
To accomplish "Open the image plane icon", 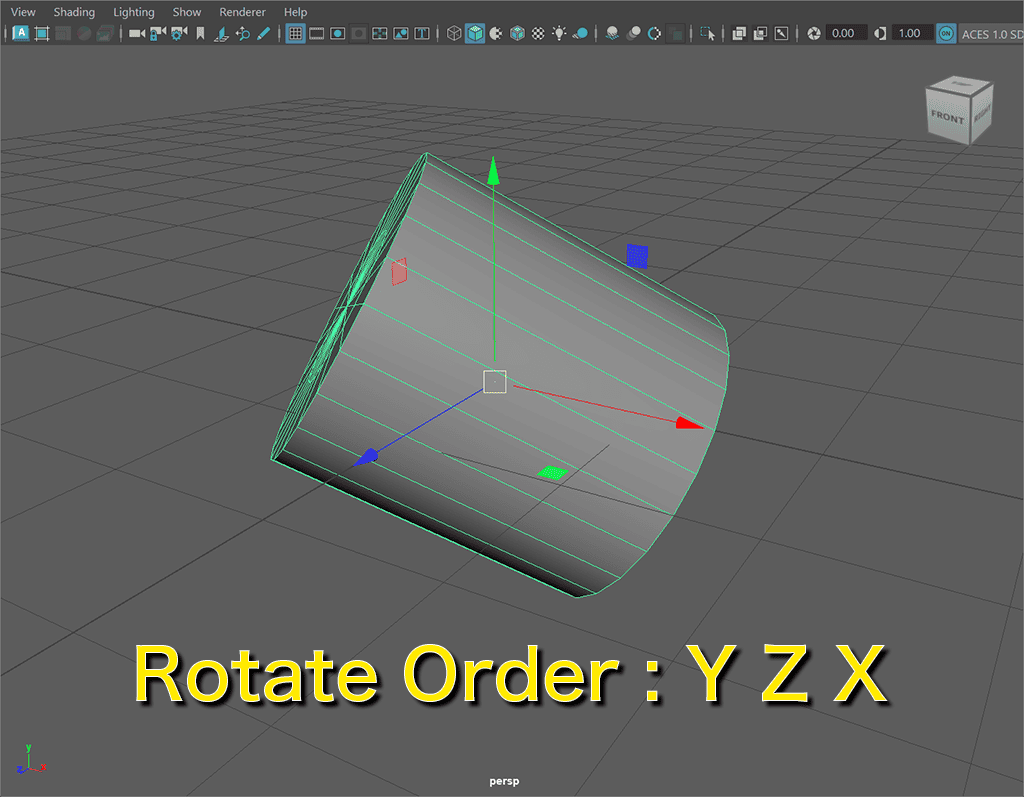I will coord(221,33).
